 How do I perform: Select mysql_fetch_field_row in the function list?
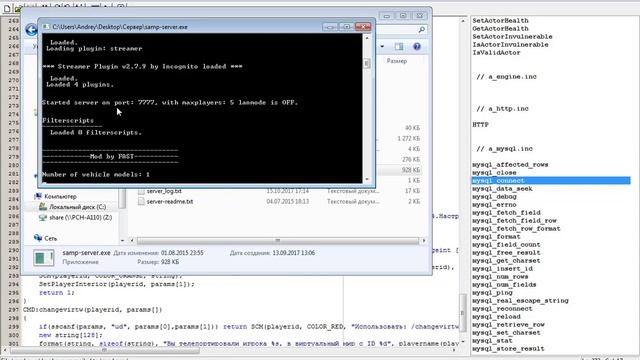click(x=514, y=220)
